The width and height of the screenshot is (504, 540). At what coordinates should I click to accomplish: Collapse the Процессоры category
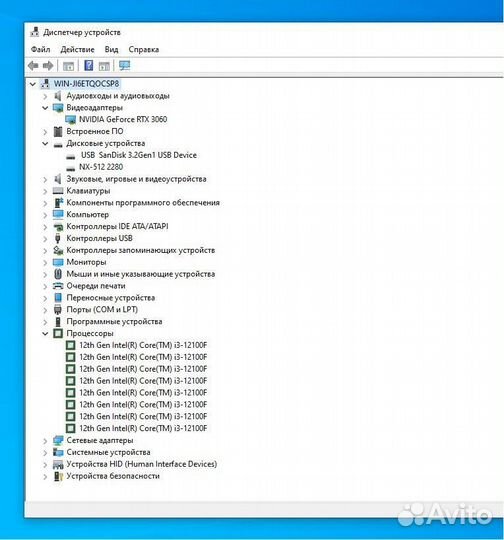pyautogui.click(x=45, y=333)
